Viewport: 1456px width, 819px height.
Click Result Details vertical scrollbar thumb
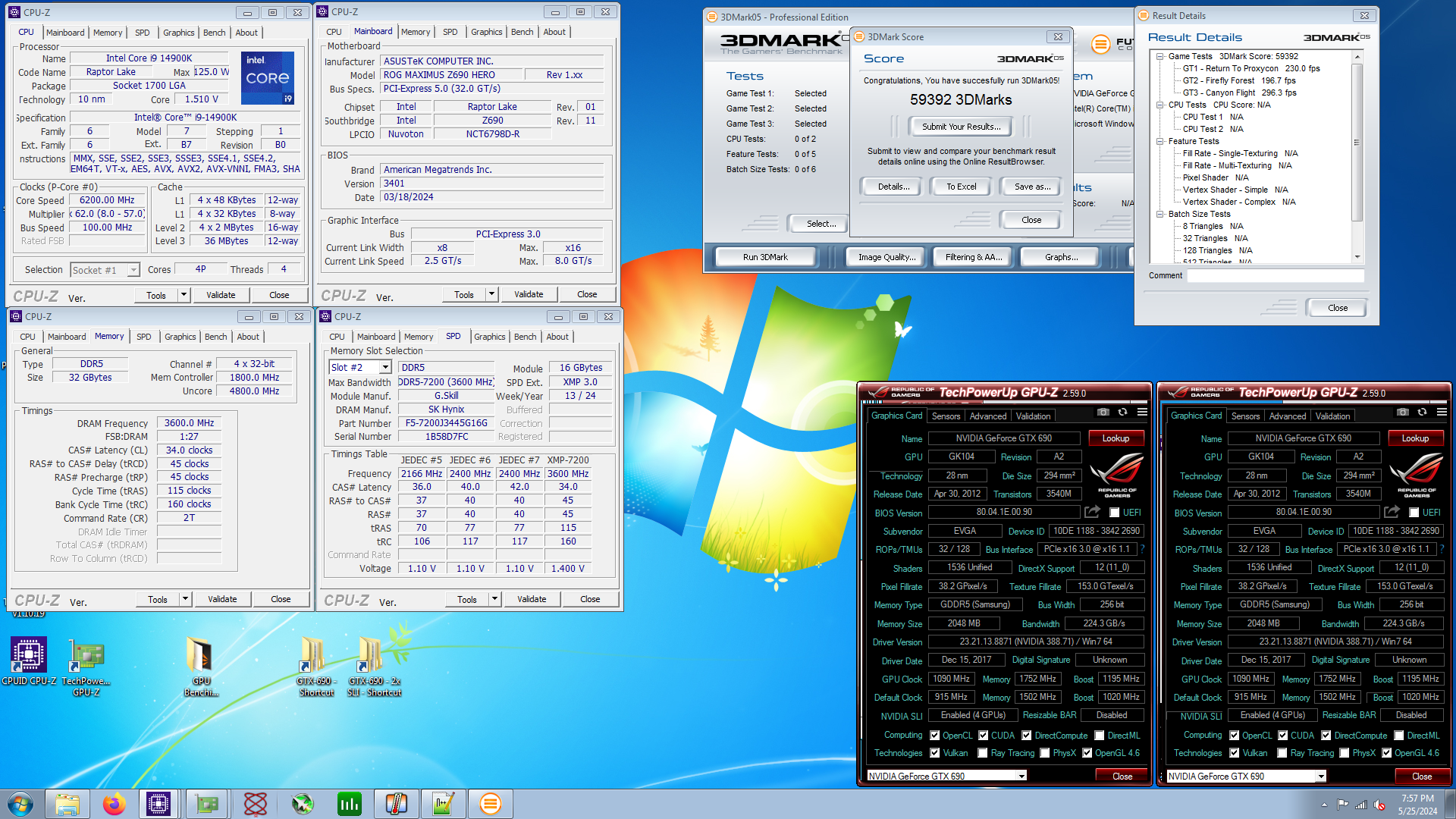tap(1357, 142)
